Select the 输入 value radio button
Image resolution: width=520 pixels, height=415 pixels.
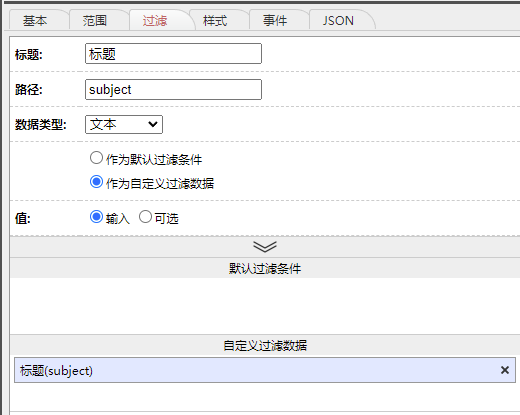[x=96, y=217]
